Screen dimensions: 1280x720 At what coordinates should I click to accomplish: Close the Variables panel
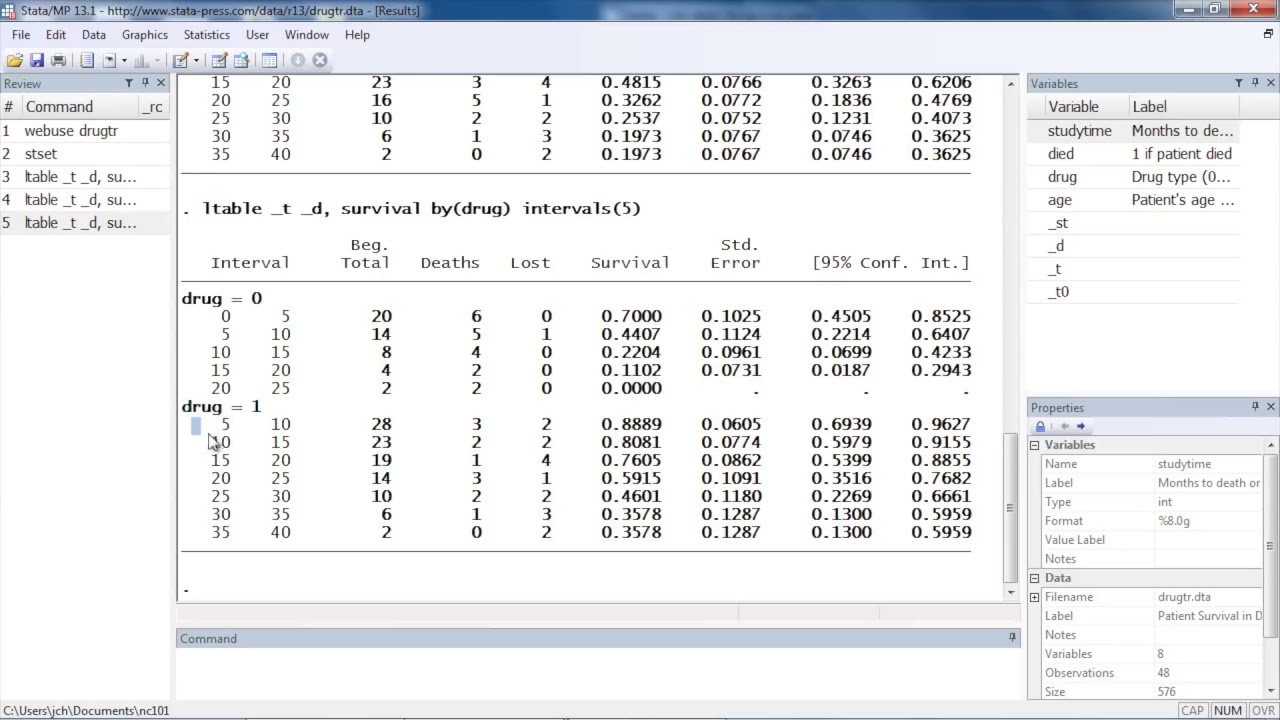[1271, 83]
